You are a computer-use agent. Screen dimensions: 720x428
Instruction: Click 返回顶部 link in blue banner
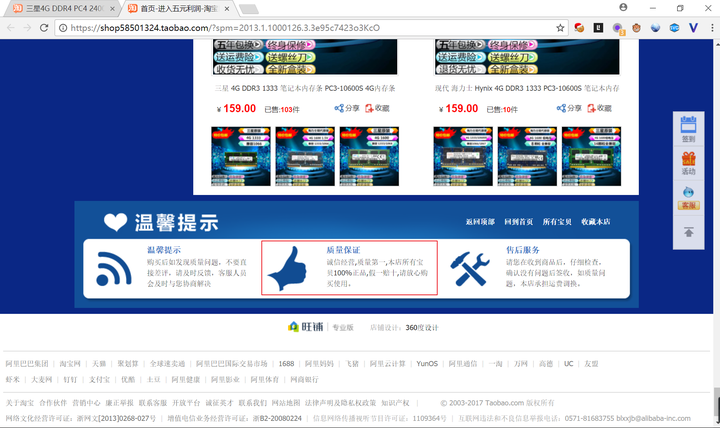(480, 222)
